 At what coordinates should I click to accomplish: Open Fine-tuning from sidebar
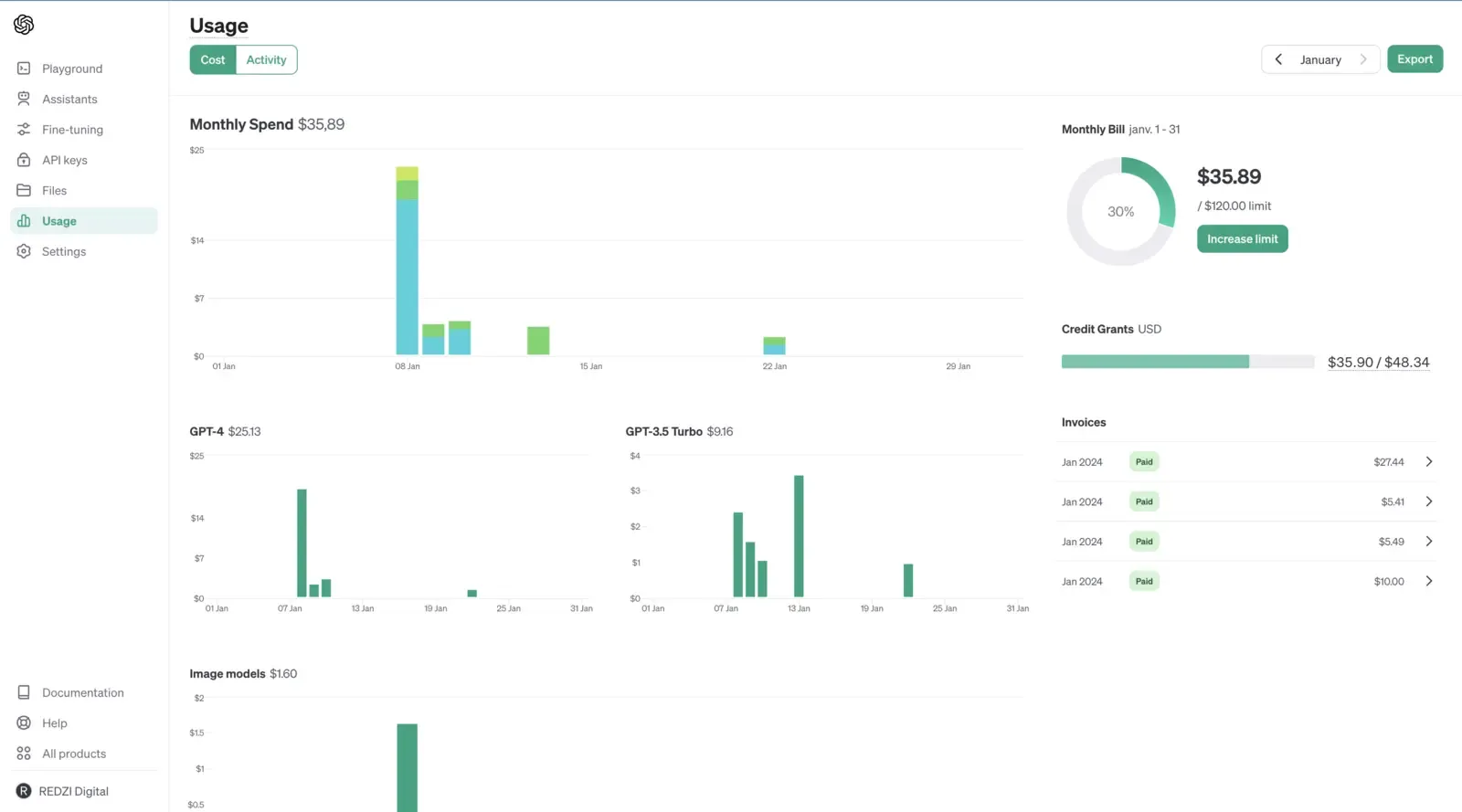click(x=84, y=130)
